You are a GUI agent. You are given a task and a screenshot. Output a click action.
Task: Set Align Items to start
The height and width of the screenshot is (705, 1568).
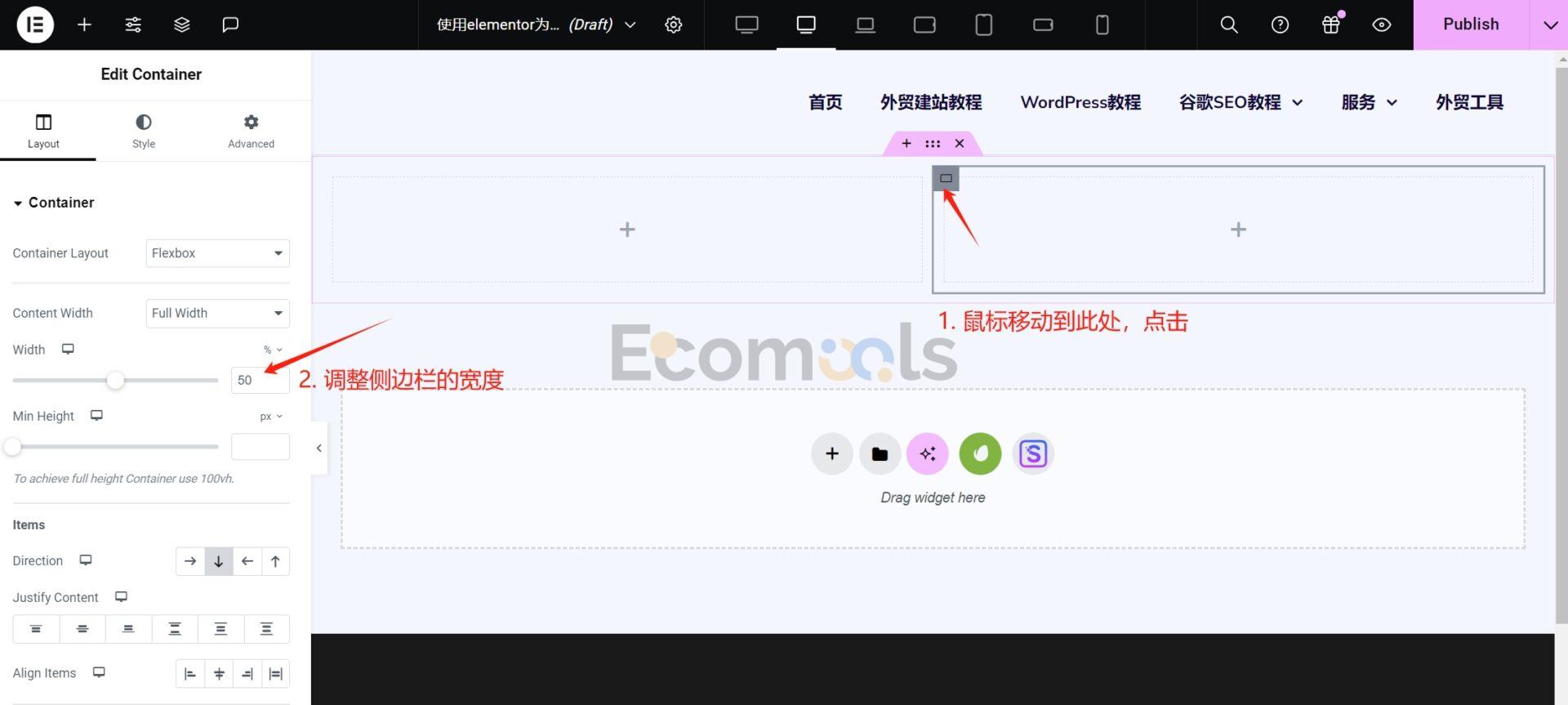(x=190, y=674)
